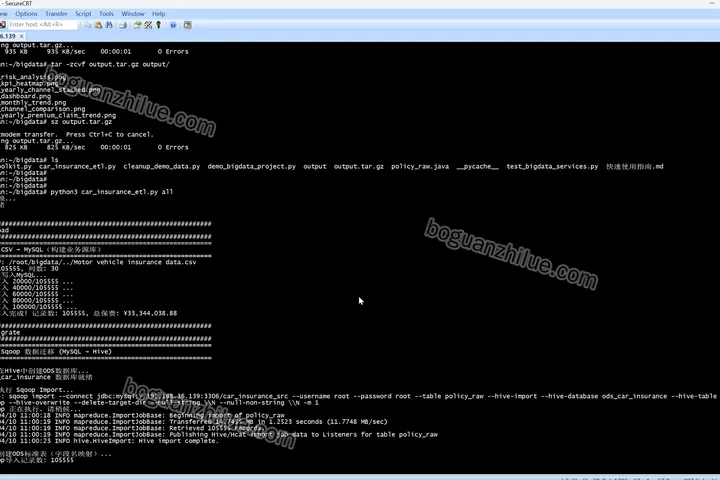Screen dimensions: 720x480
Task: Click the 'sz output.tar.gz' command line
Action: (x=81, y=122)
